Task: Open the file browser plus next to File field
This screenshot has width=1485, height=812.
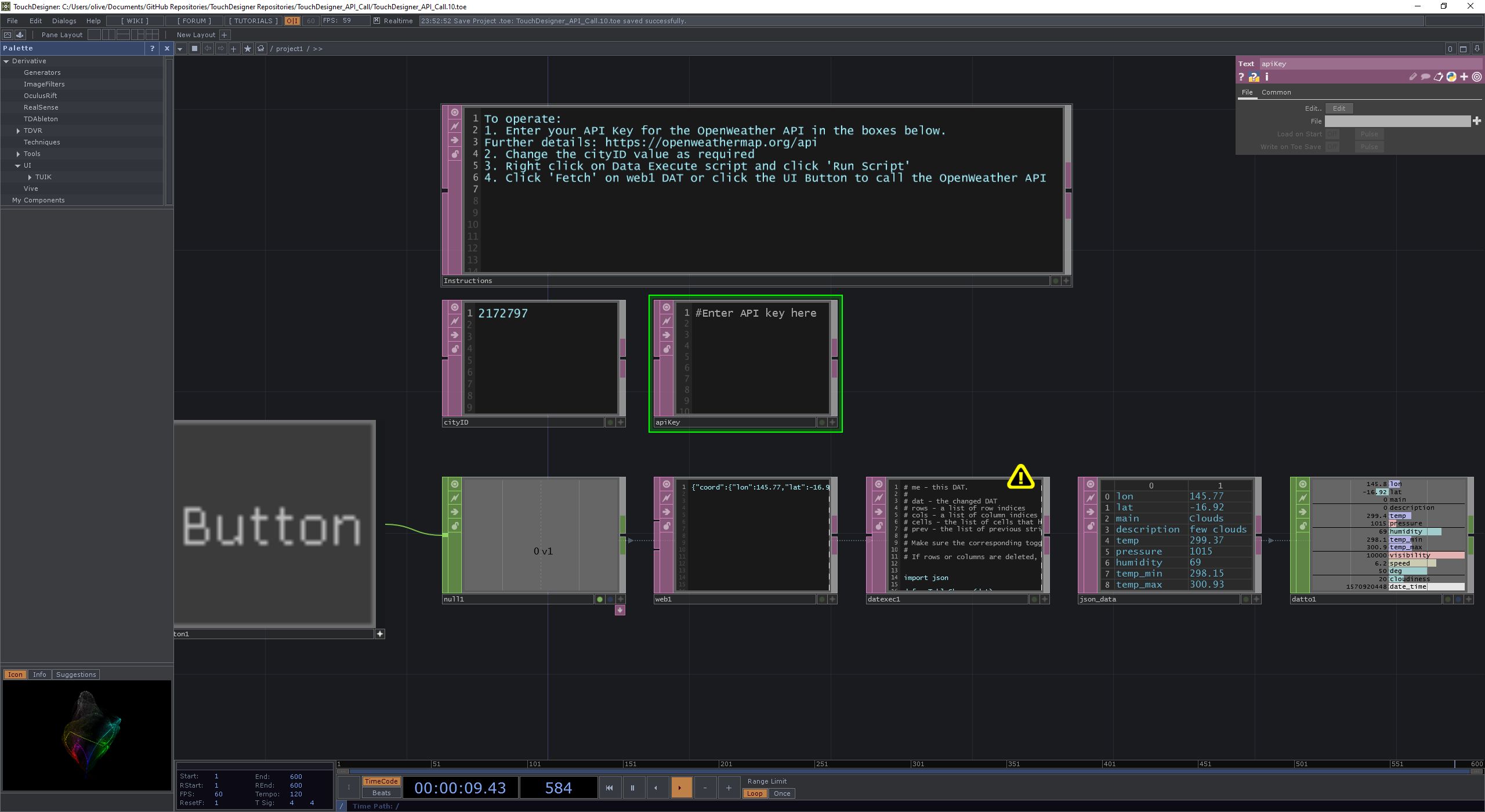Action: [x=1476, y=121]
